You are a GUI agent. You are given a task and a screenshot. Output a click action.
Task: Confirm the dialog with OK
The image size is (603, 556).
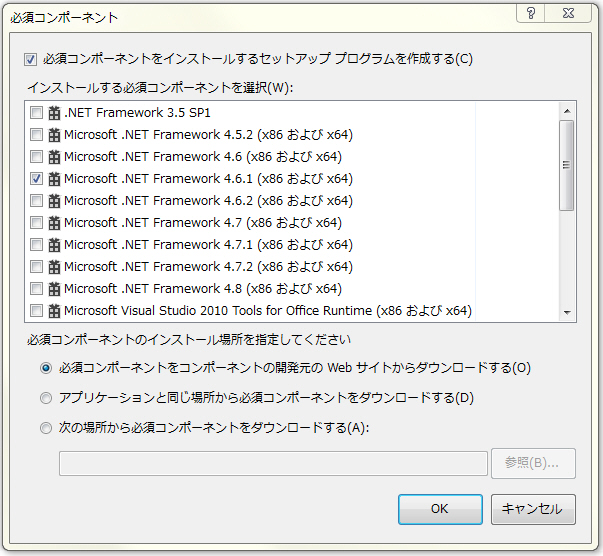click(x=440, y=509)
